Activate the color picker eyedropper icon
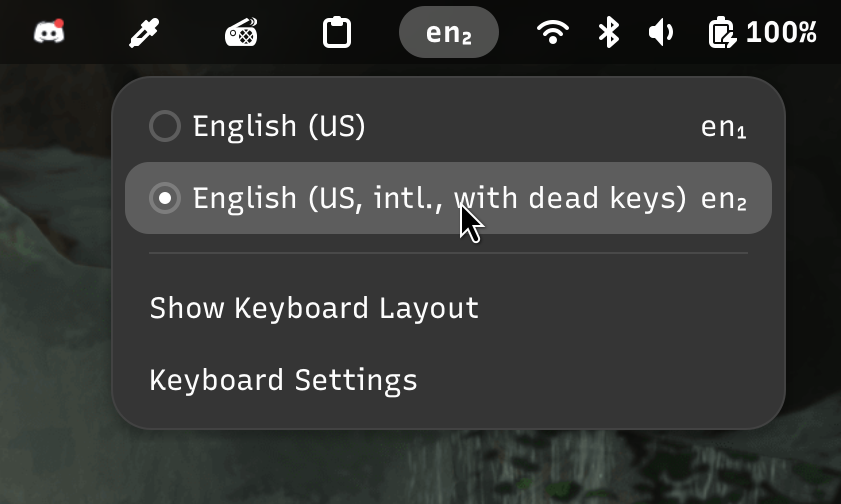Viewport: 841px width, 504px height. 145,33
